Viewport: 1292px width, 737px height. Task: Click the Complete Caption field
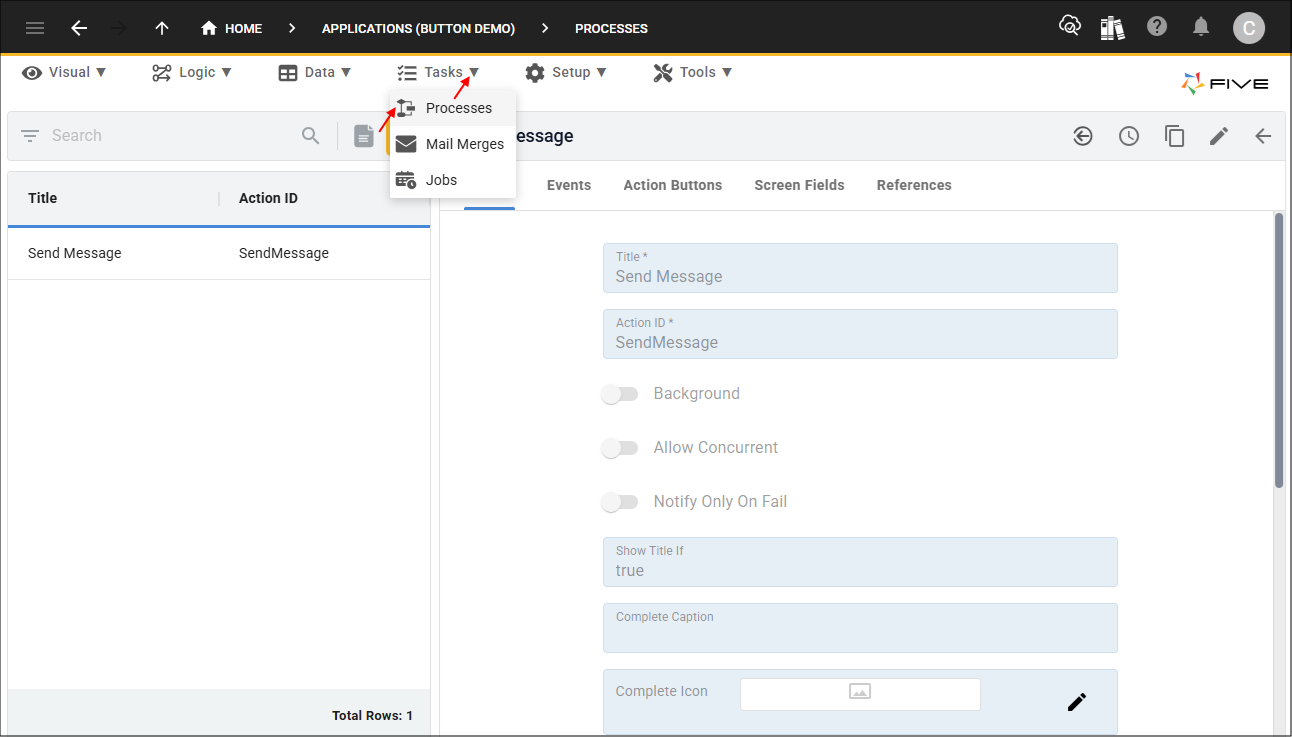[x=860, y=628]
